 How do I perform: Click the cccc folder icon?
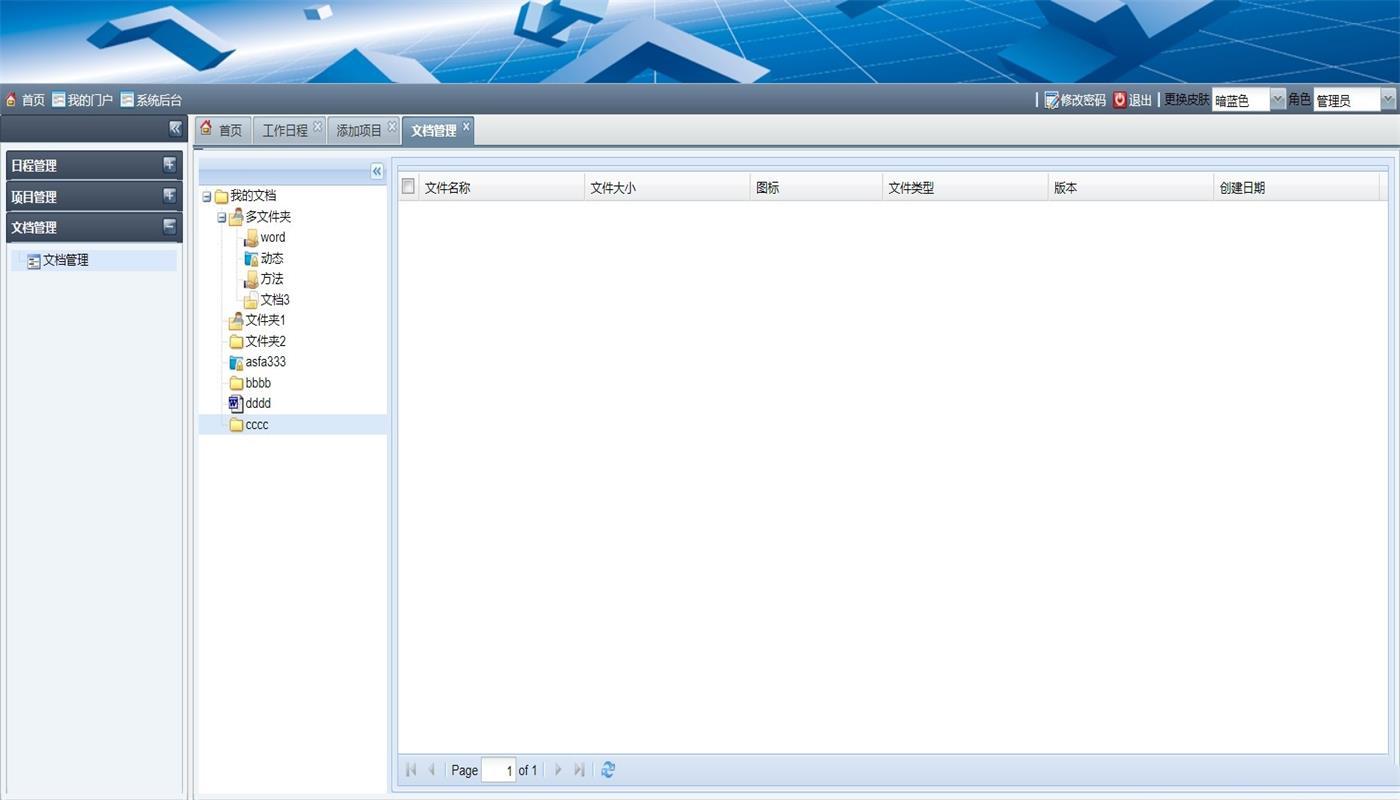pos(236,425)
